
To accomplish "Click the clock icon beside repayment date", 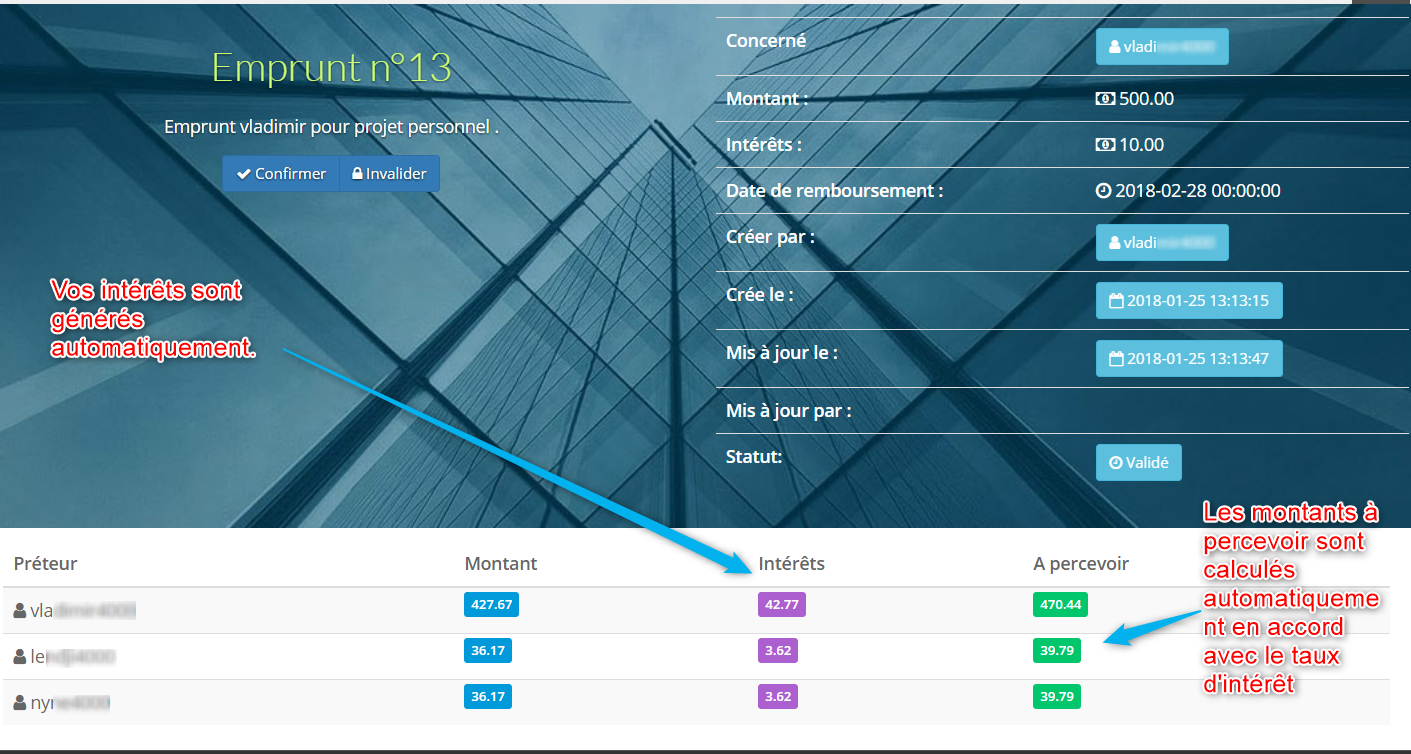I will coord(1104,191).
